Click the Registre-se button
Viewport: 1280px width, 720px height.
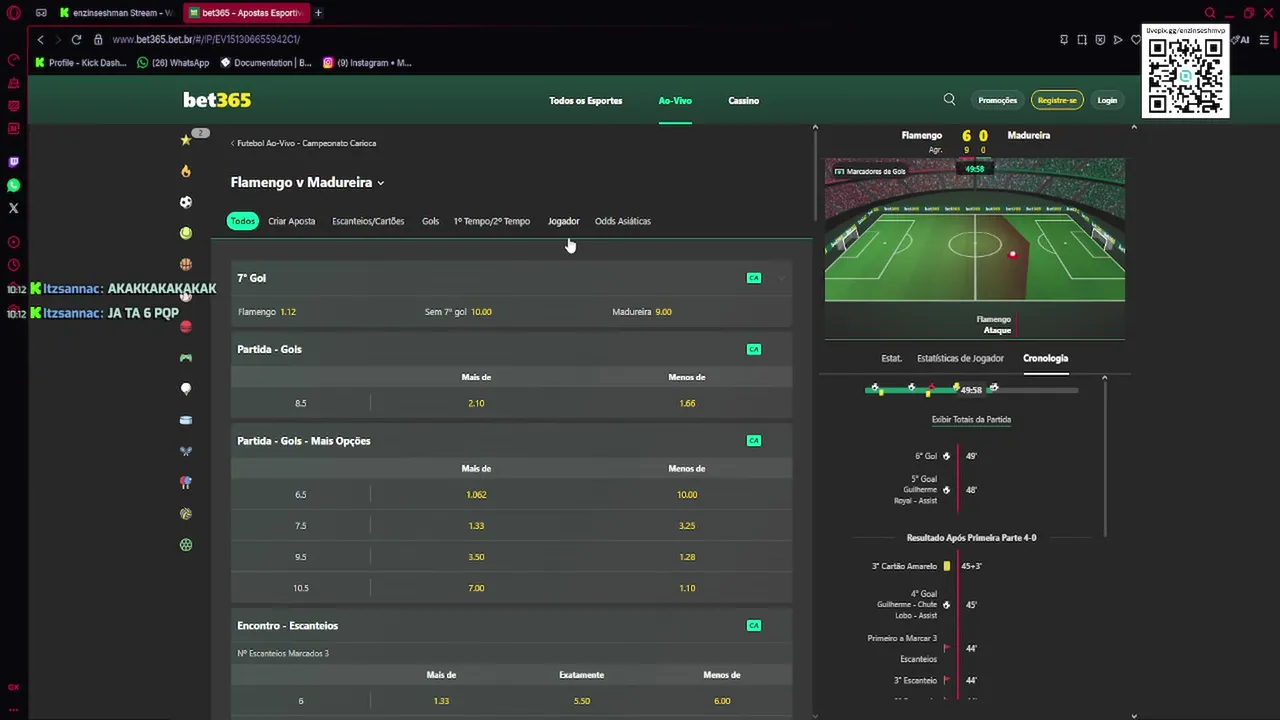click(1057, 100)
